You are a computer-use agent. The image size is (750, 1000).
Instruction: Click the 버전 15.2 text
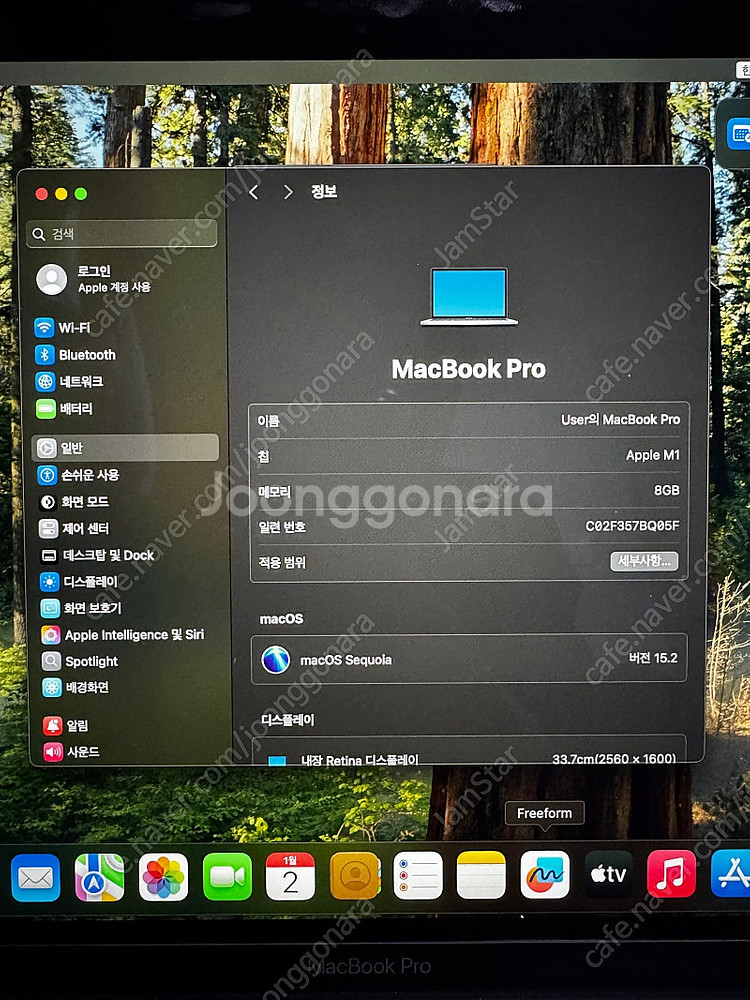click(653, 658)
